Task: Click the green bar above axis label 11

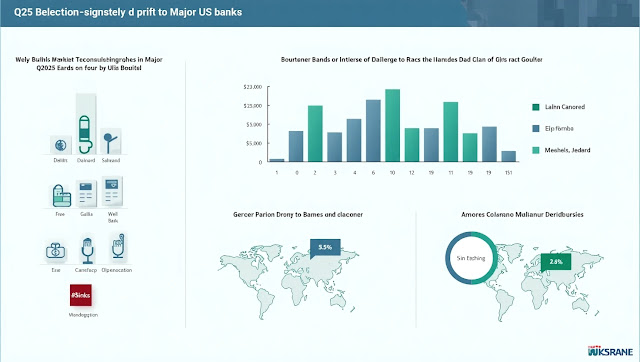Action: tap(451, 132)
